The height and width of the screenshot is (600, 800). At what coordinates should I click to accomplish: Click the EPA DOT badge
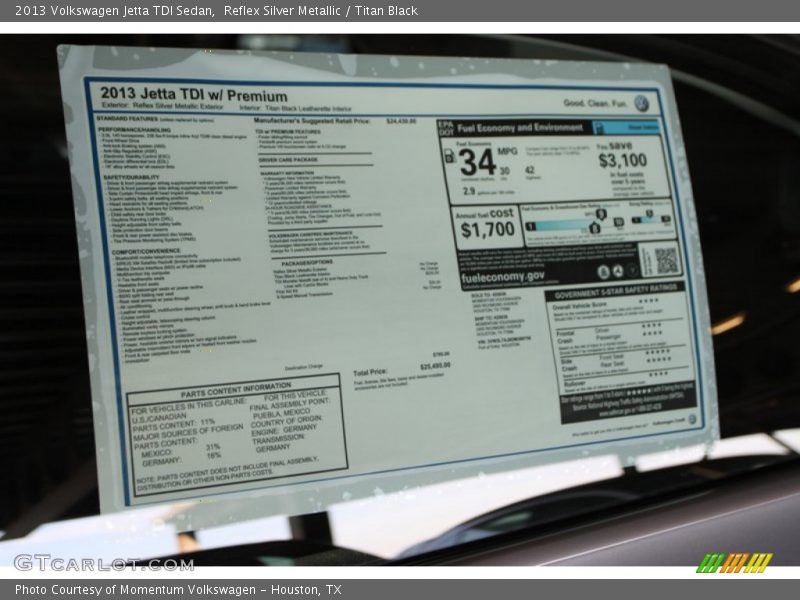[x=446, y=128]
